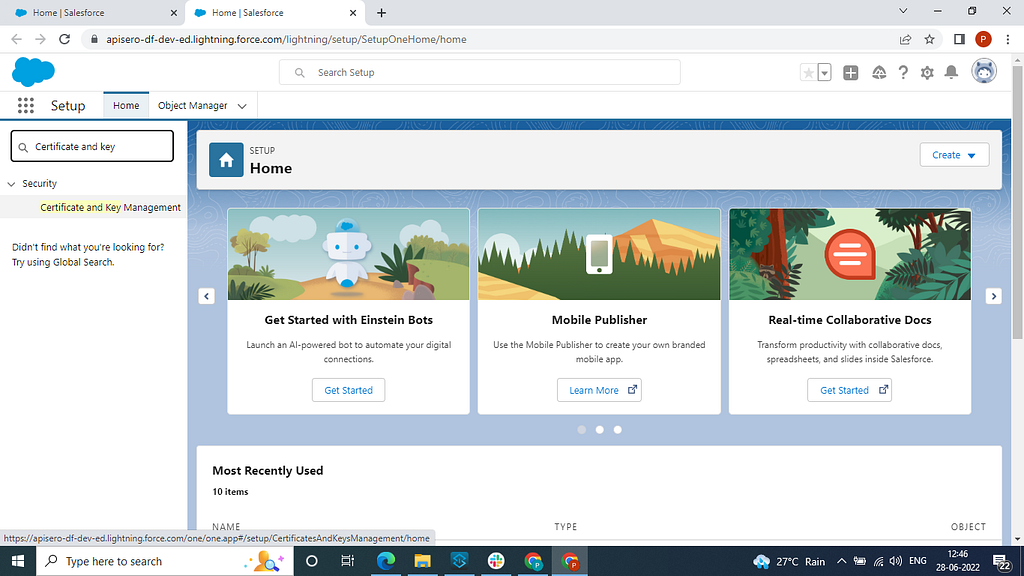This screenshot has width=1024, height=576.
Task: Open a new browser tab
Action: [381, 12]
